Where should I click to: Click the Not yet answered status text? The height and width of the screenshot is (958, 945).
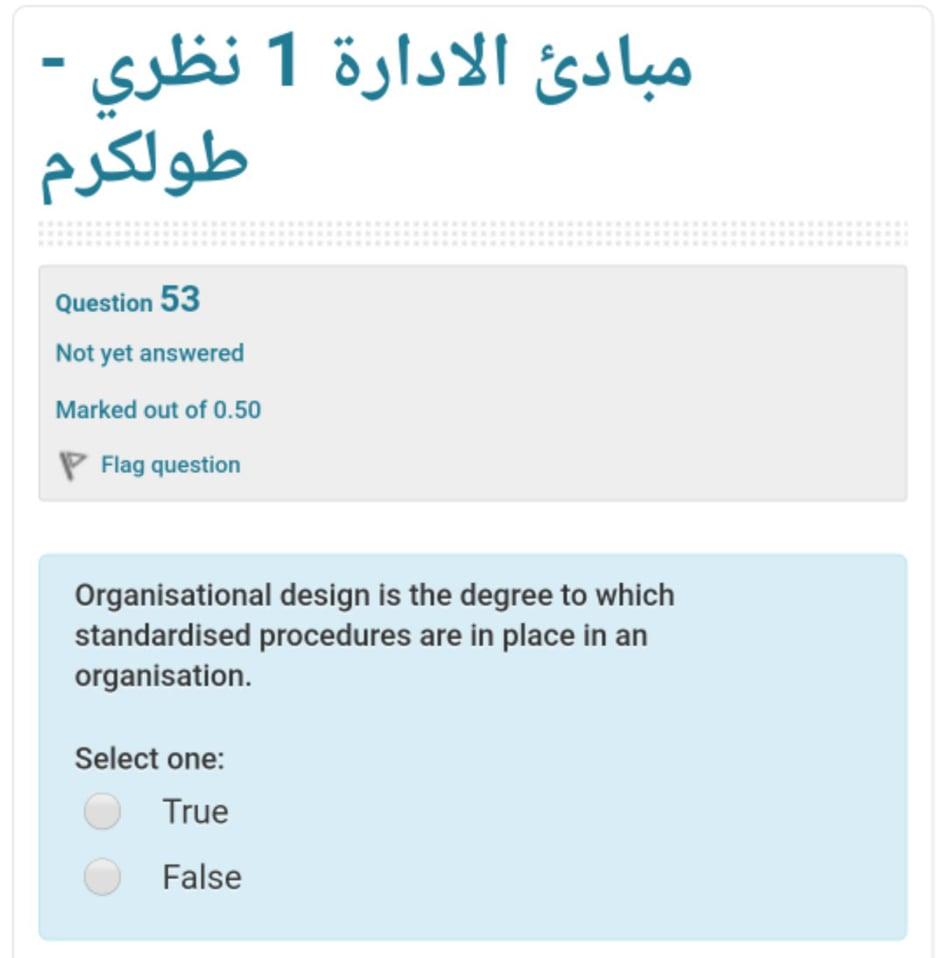click(149, 353)
